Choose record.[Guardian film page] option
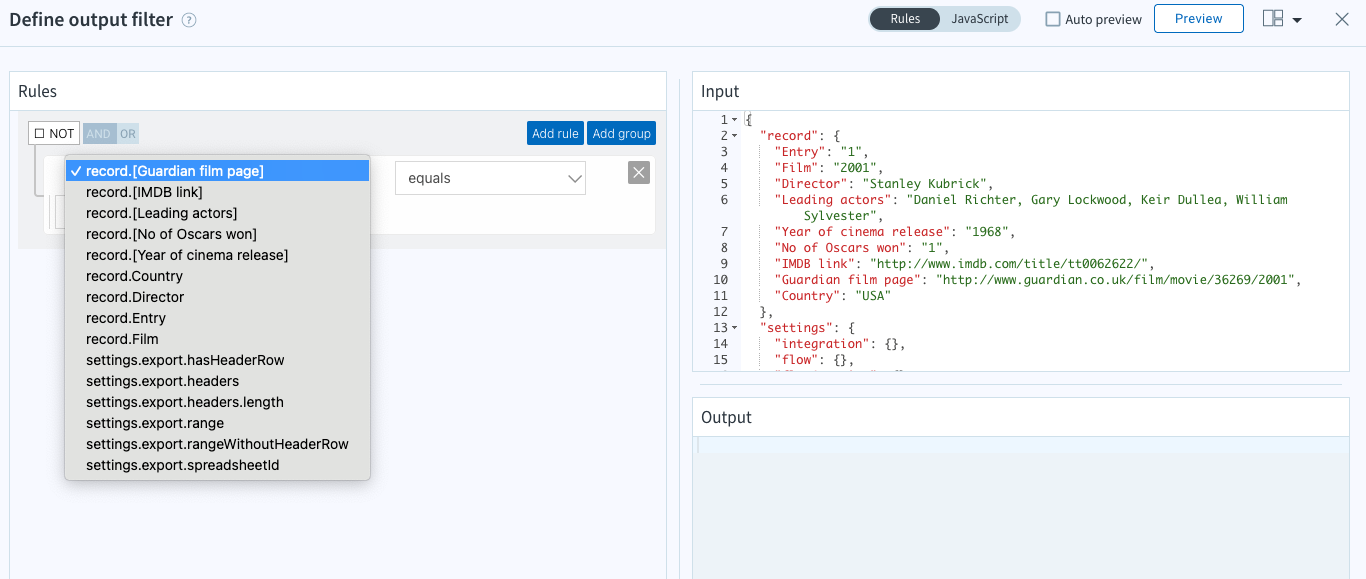1366x579 pixels. pos(218,171)
